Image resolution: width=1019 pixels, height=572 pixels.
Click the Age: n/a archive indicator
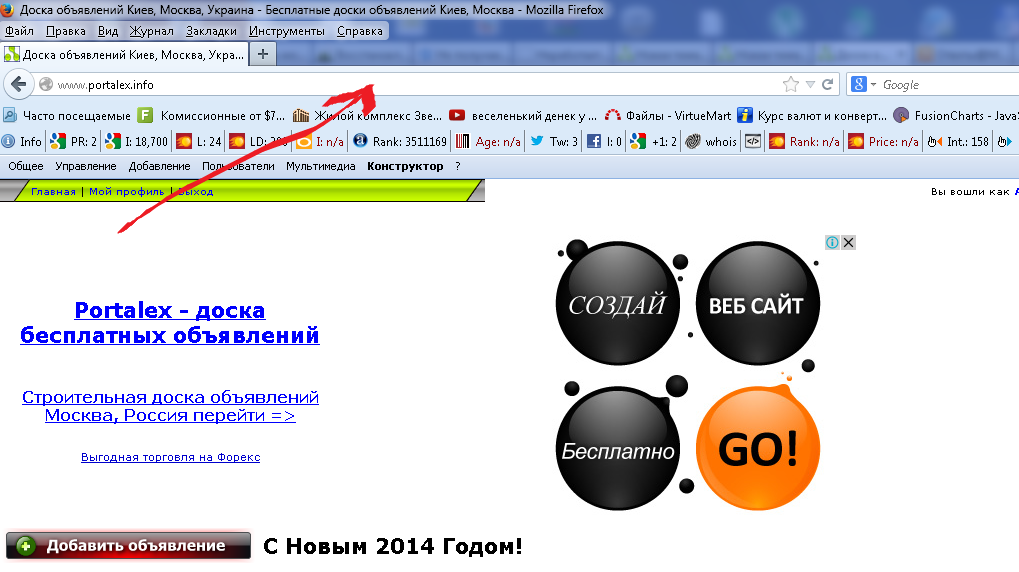tap(488, 141)
